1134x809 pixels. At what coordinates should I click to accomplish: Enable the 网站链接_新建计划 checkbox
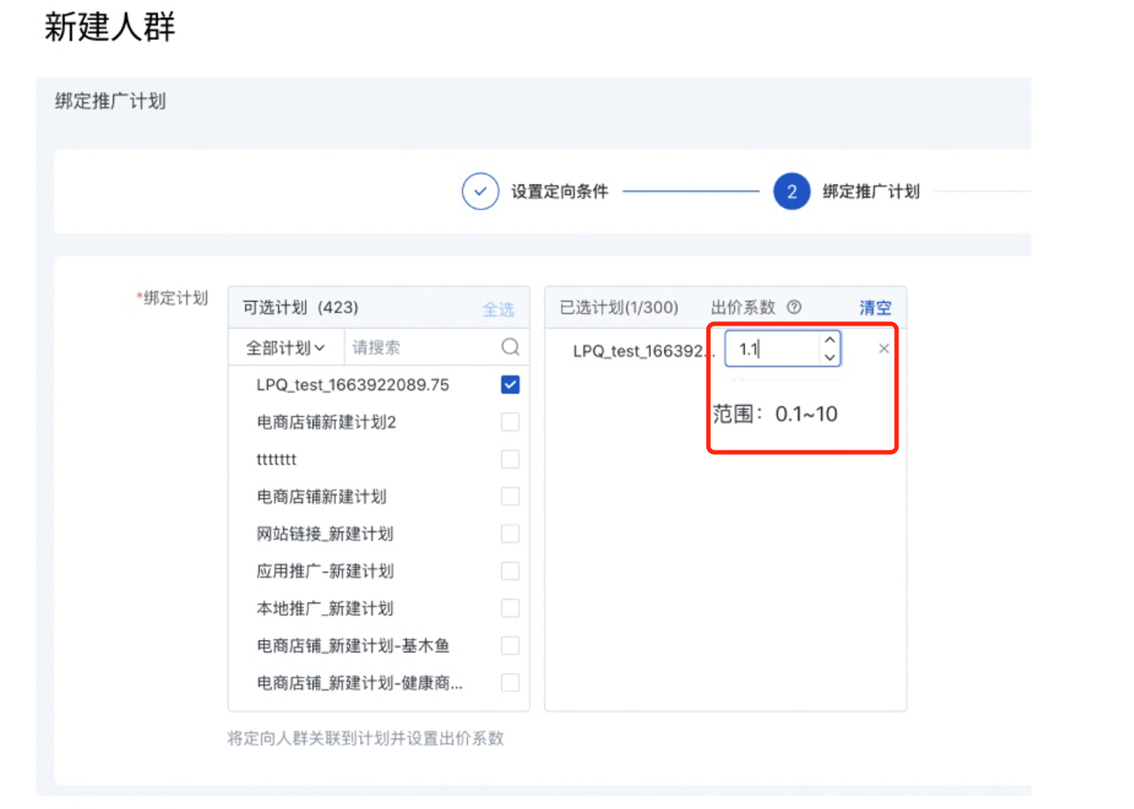click(x=510, y=534)
